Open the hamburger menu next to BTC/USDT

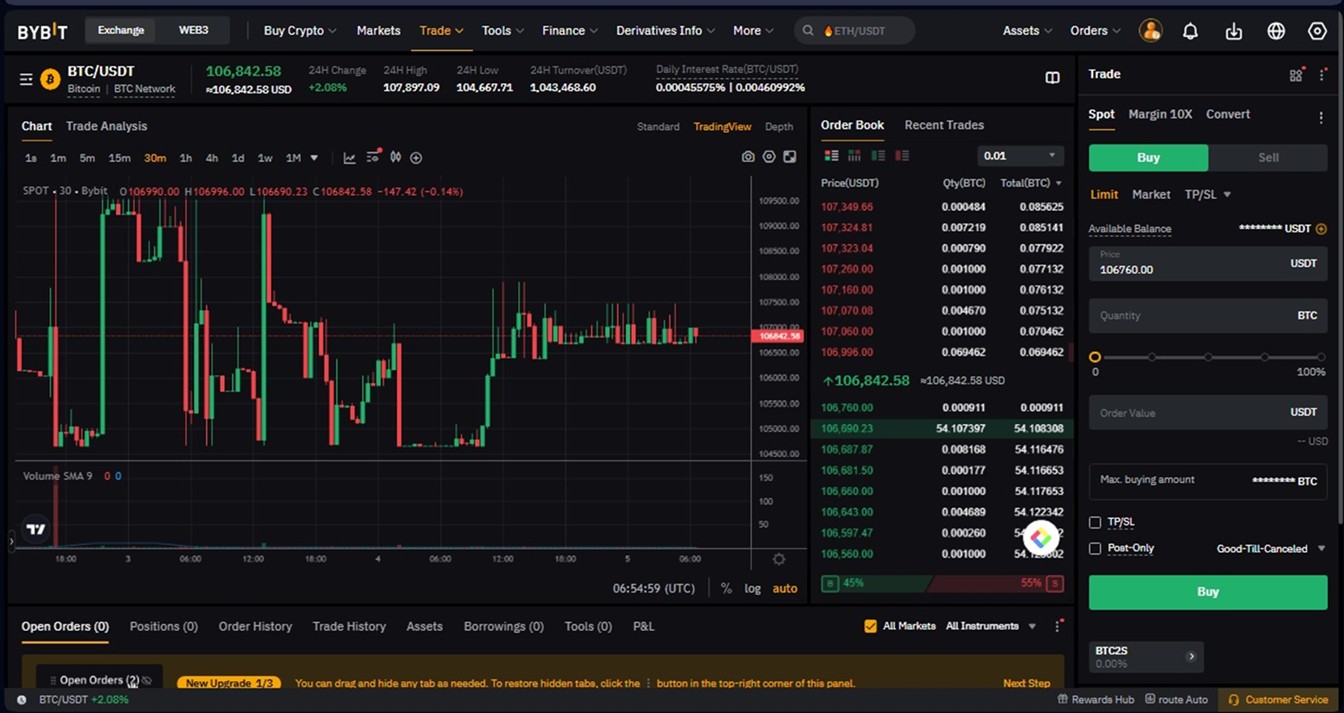[26, 79]
